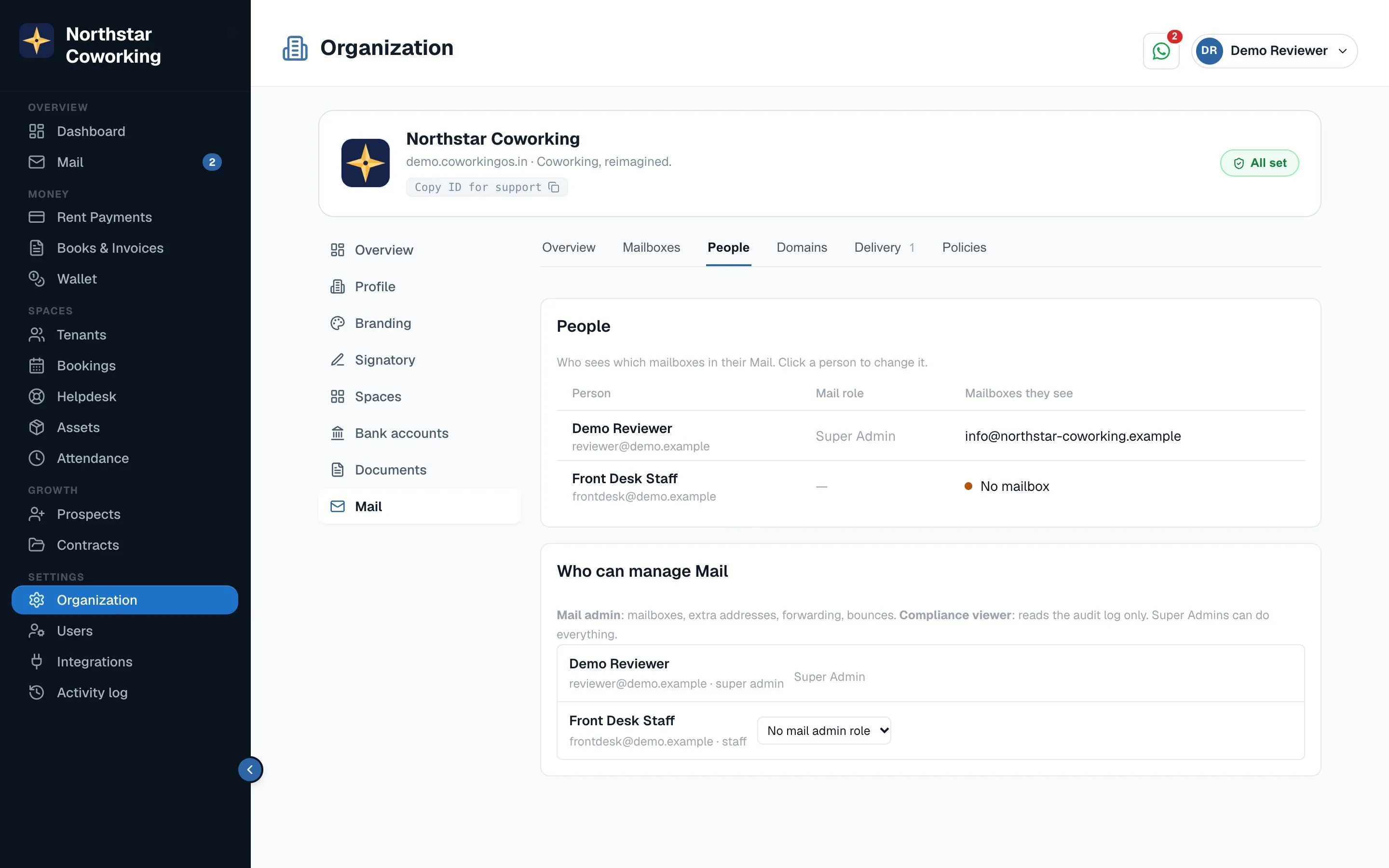Open Prospects in sidebar
Image resolution: width=1389 pixels, height=868 pixels.
pyautogui.click(x=124, y=515)
